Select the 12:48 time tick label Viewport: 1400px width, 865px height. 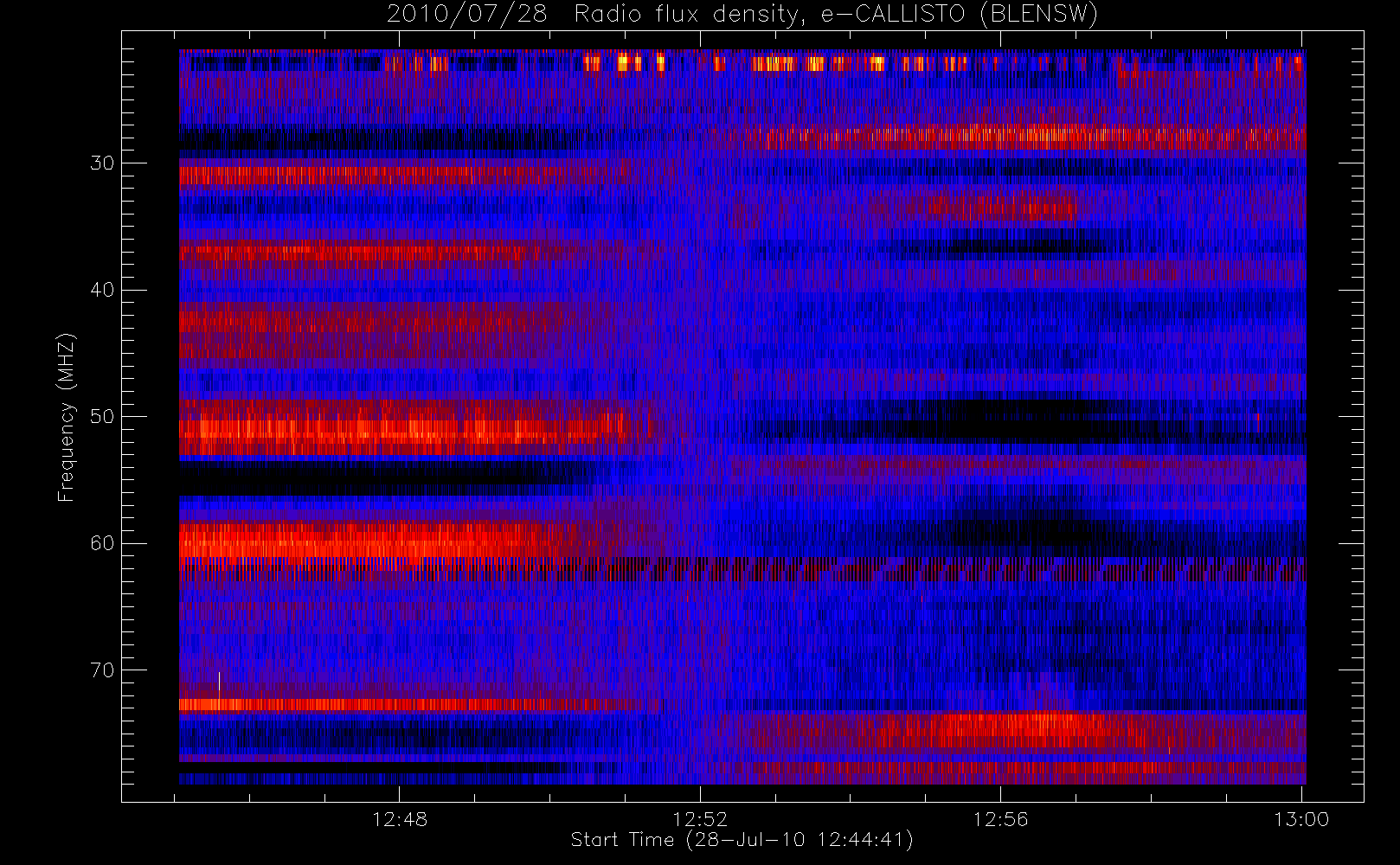(x=400, y=819)
